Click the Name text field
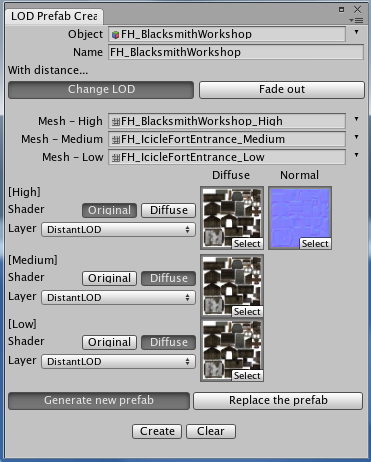371x462 pixels. 236,52
